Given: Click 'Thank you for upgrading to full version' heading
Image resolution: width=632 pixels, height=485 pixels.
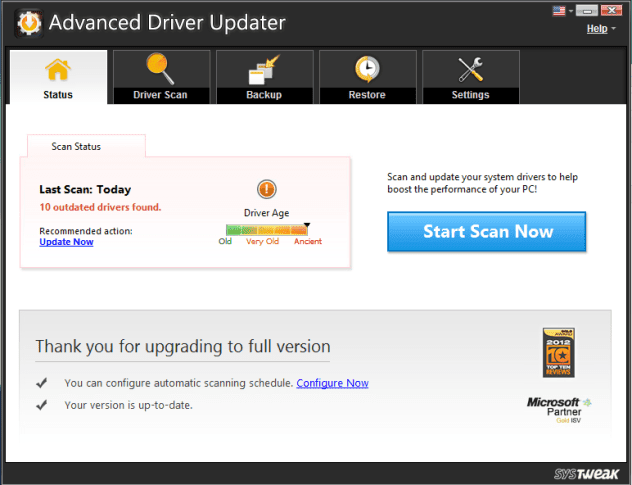Looking at the screenshot, I should [x=183, y=347].
